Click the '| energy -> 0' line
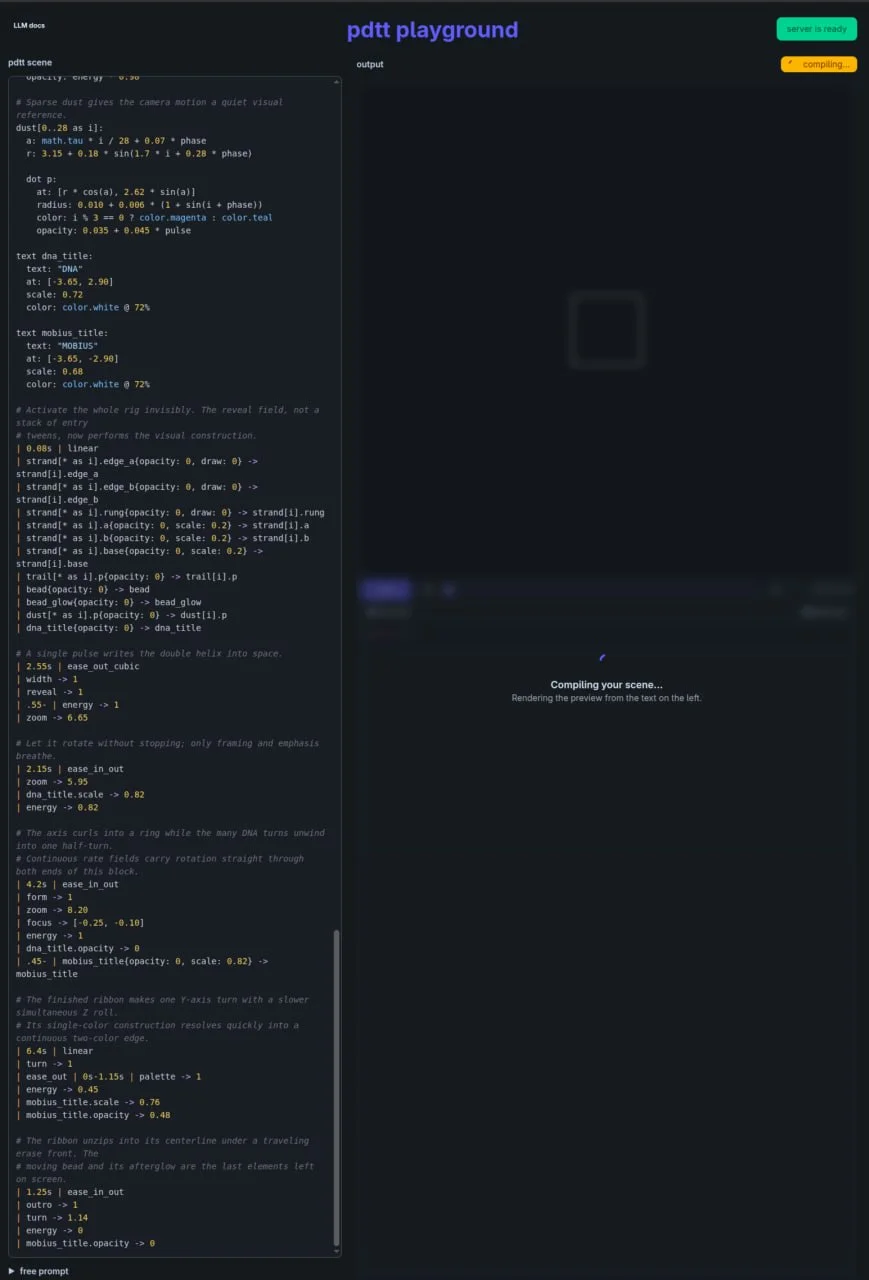 tap(49, 1231)
